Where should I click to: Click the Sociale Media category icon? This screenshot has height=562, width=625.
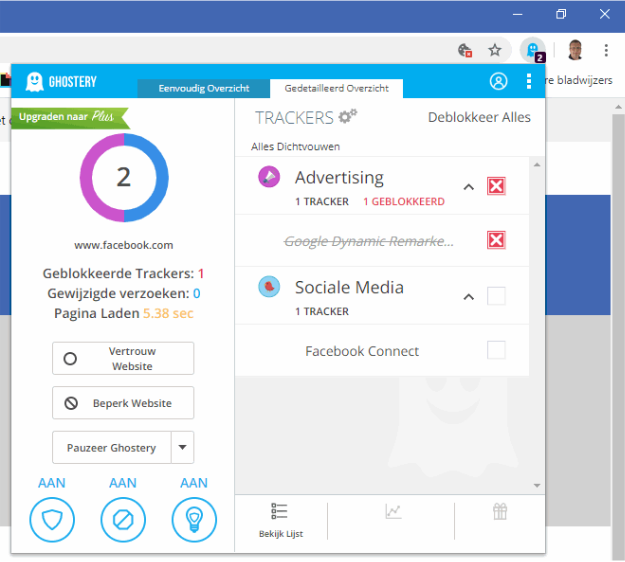[x=269, y=286]
